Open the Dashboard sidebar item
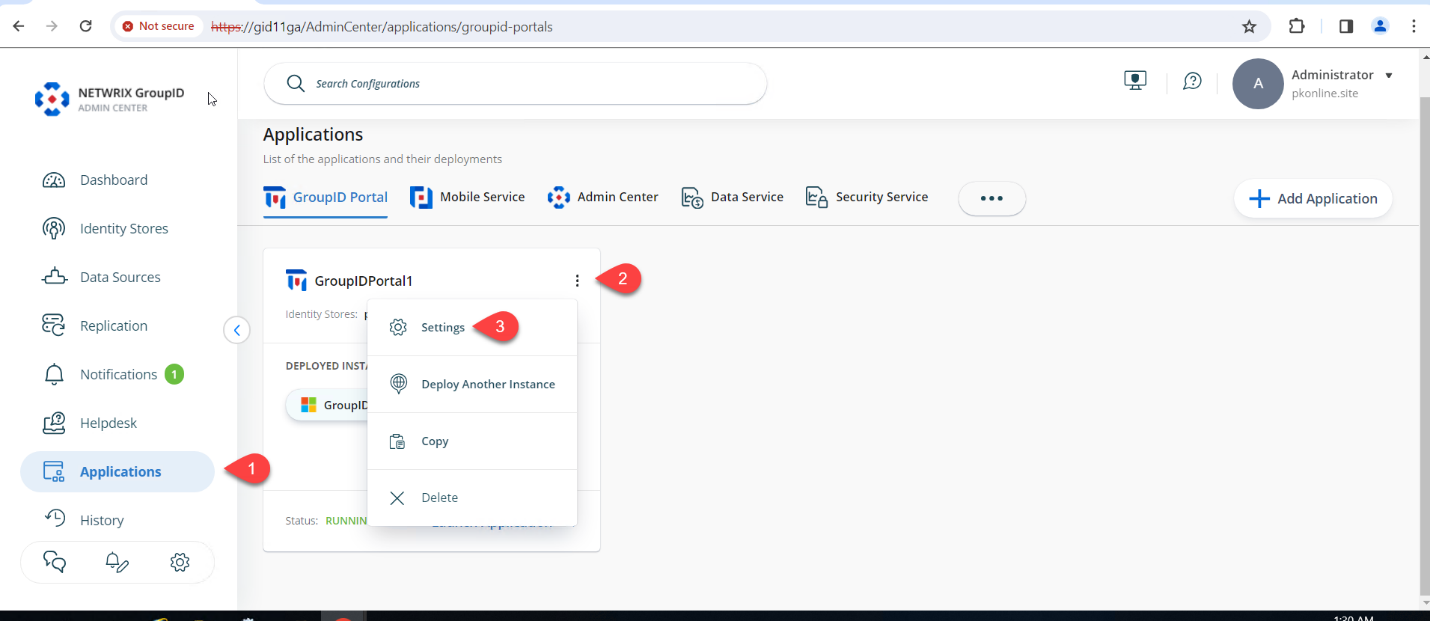Viewport: 1430px width, 621px height. (112, 179)
